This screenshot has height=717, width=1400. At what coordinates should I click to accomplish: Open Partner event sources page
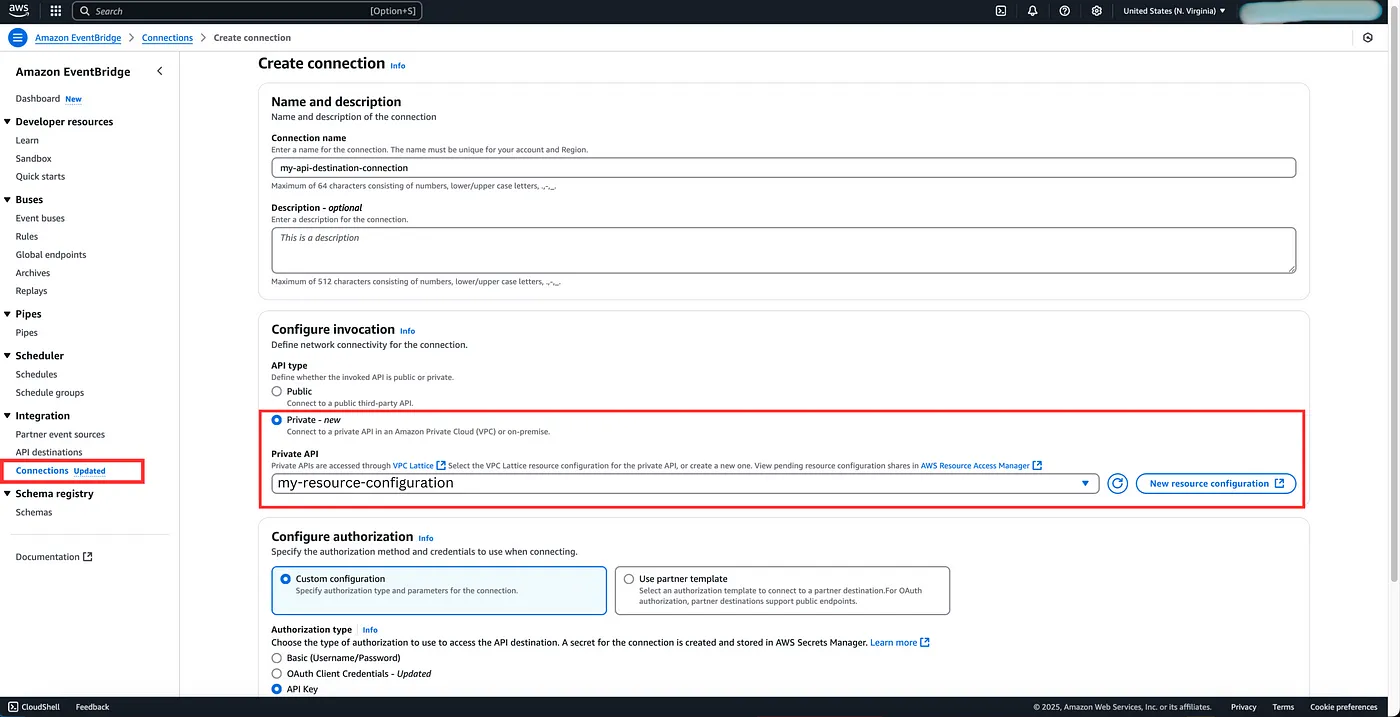60,435
